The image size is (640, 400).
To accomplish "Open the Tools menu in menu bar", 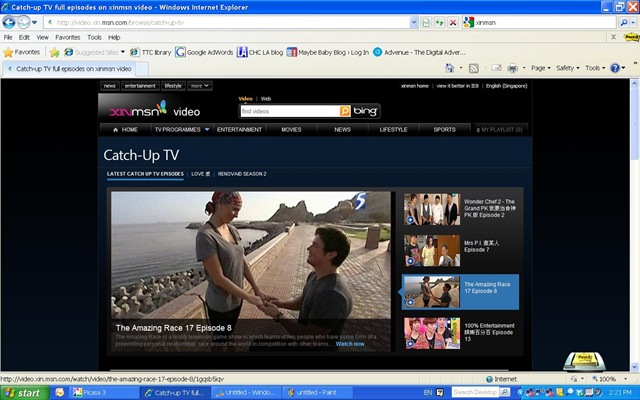I will coord(94,37).
